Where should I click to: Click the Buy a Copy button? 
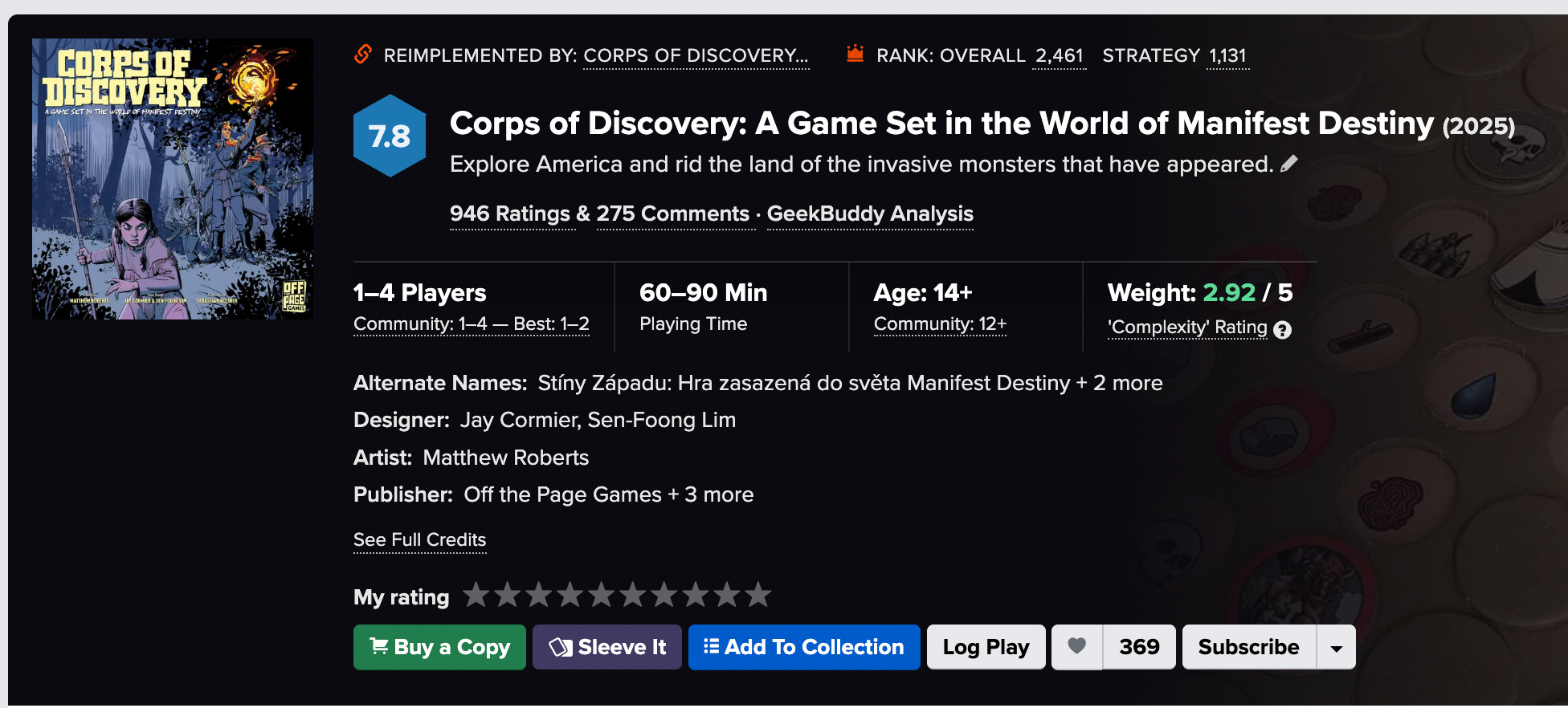coord(439,647)
